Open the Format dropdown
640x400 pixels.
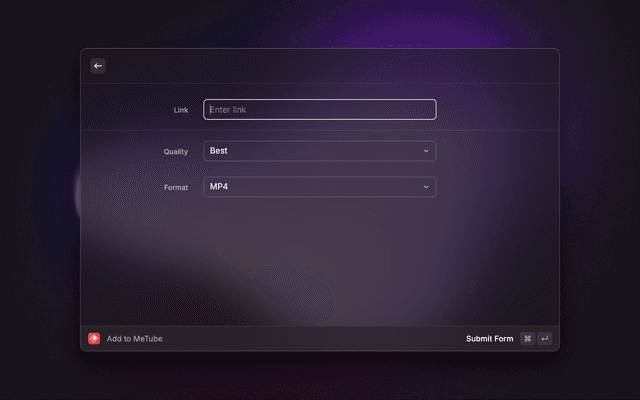[x=319, y=187]
